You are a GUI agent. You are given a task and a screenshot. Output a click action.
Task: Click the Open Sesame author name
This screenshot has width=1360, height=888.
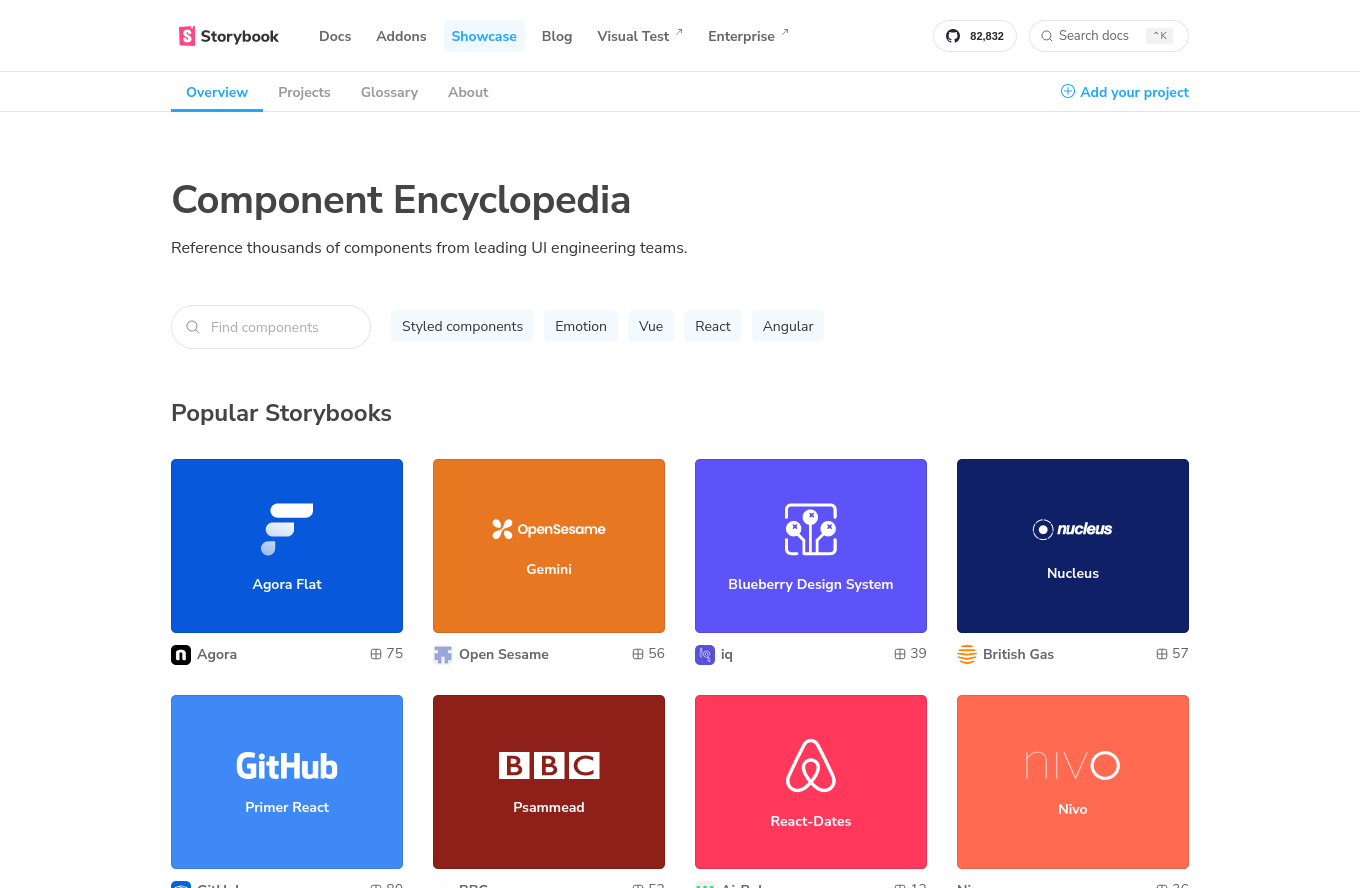pyautogui.click(x=504, y=654)
